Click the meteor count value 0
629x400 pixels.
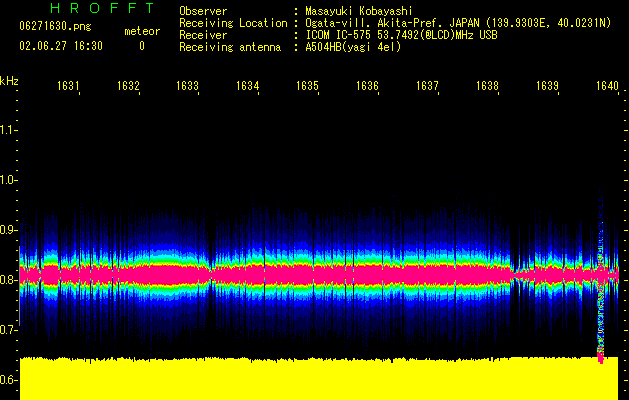tap(142, 46)
